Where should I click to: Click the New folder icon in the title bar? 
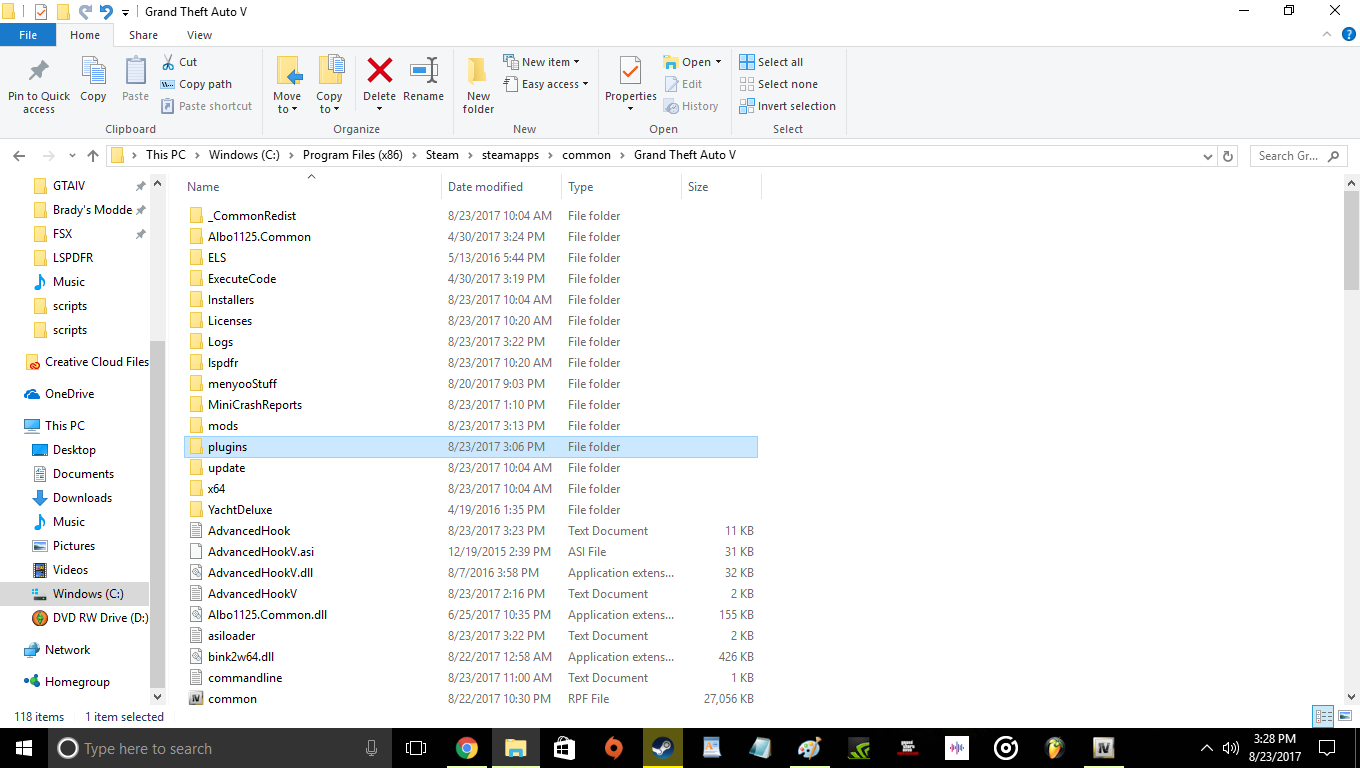(x=63, y=12)
